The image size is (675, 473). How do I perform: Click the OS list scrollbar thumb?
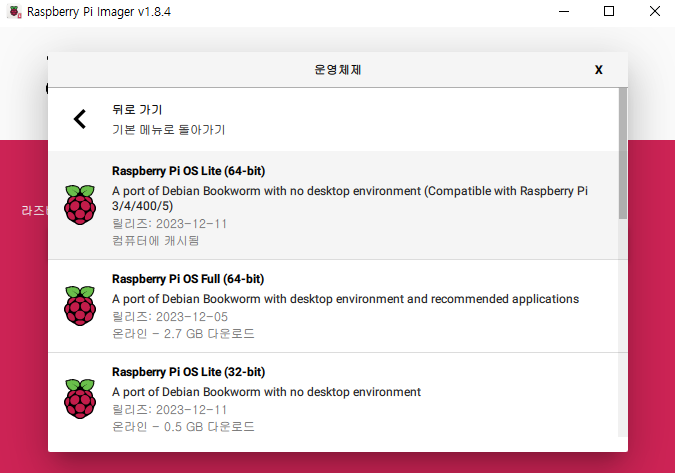click(623, 153)
